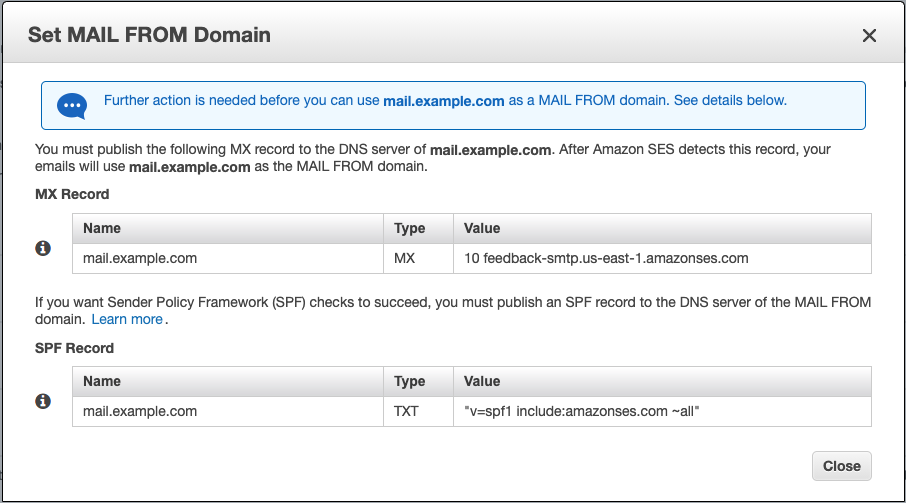Click Value column header in MX Record table
This screenshot has height=503, width=906.
point(482,228)
